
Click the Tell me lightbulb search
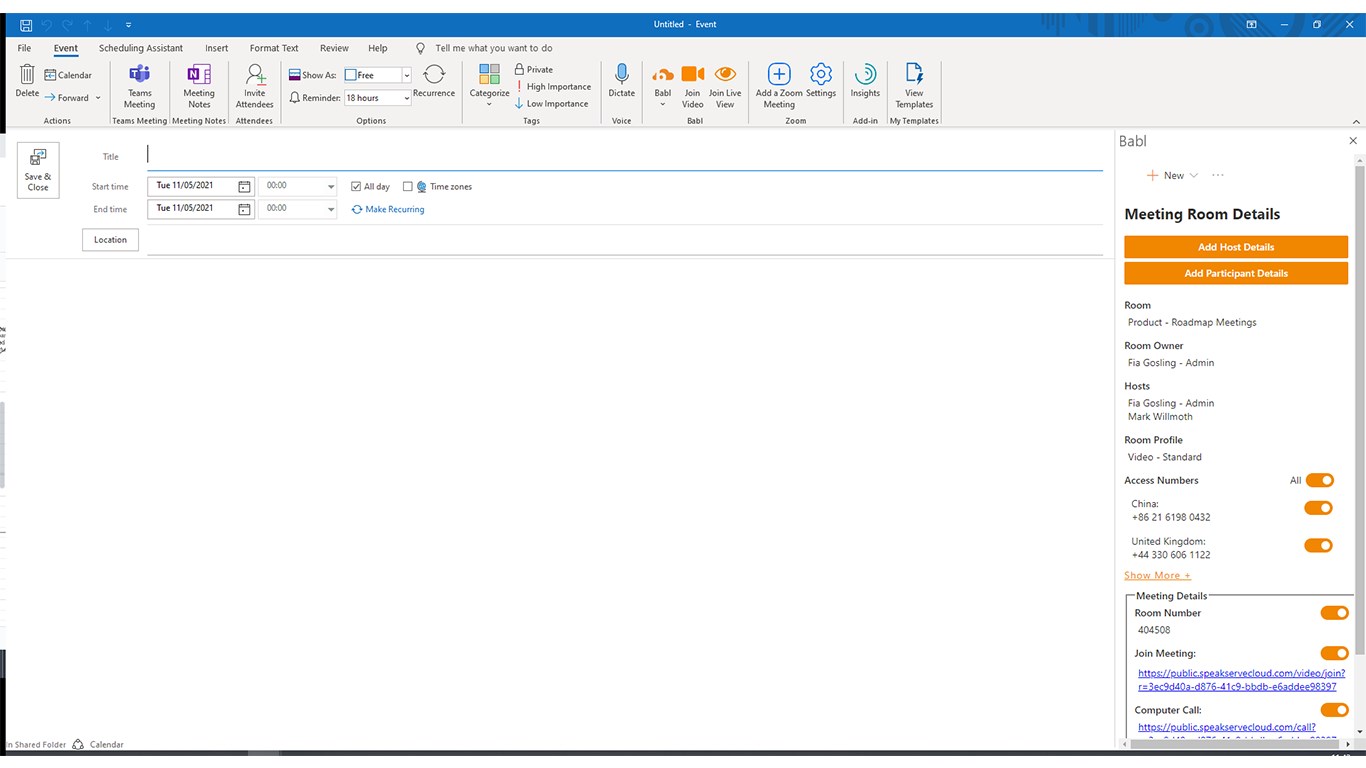coord(421,48)
